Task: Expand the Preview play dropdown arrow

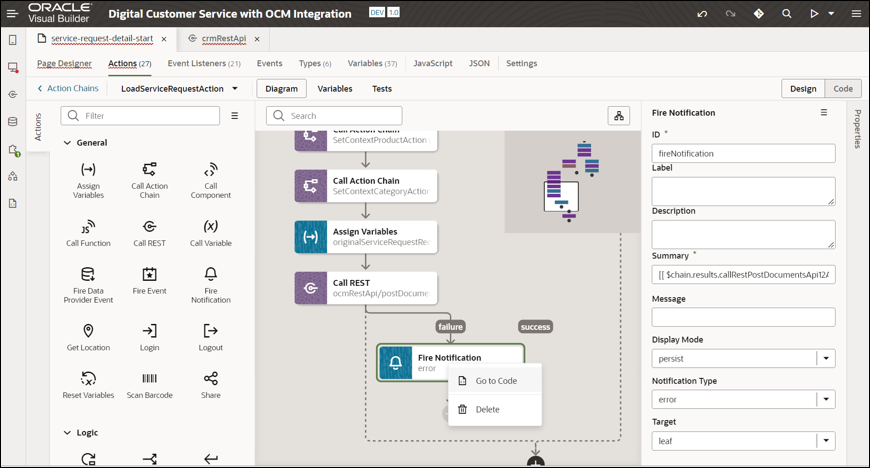Action: pyautogui.click(x=831, y=13)
